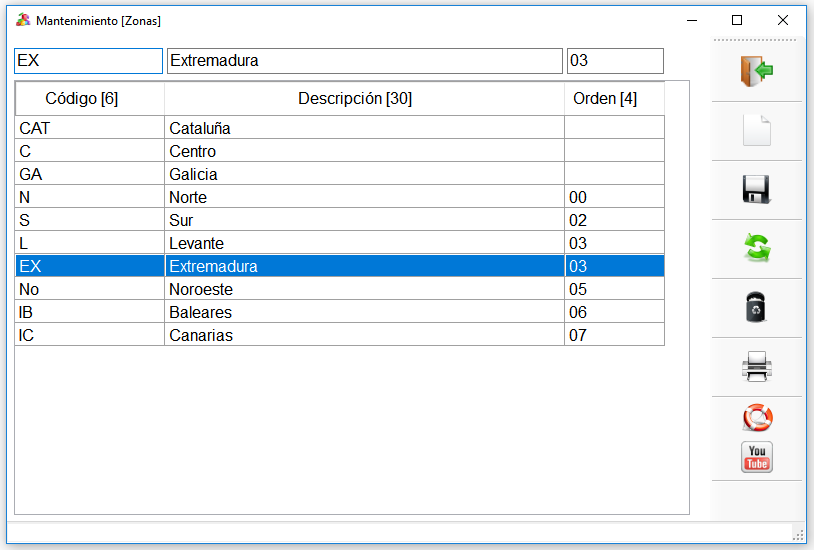The width and height of the screenshot is (814, 550).
Task: Click the N code cell
Action: [90, 197]
